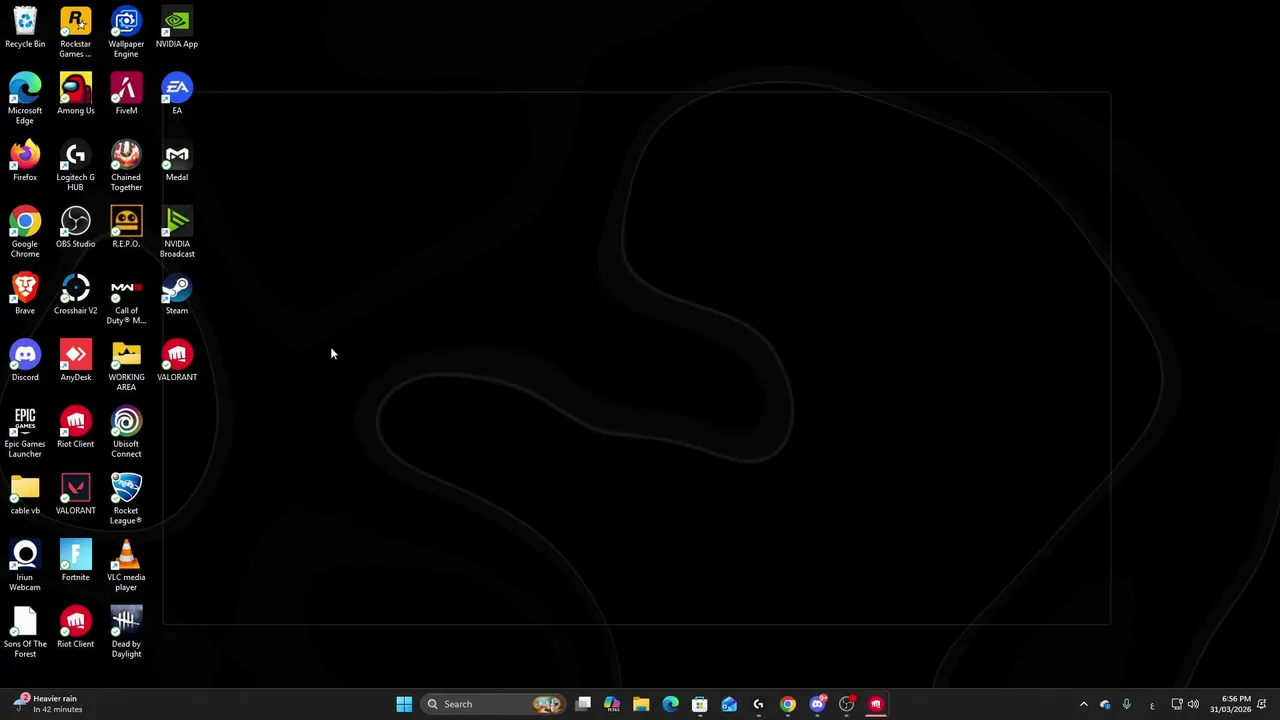
Task: Open the network status tray icon
Action: pyautogui.click(x=1177, y=704)
